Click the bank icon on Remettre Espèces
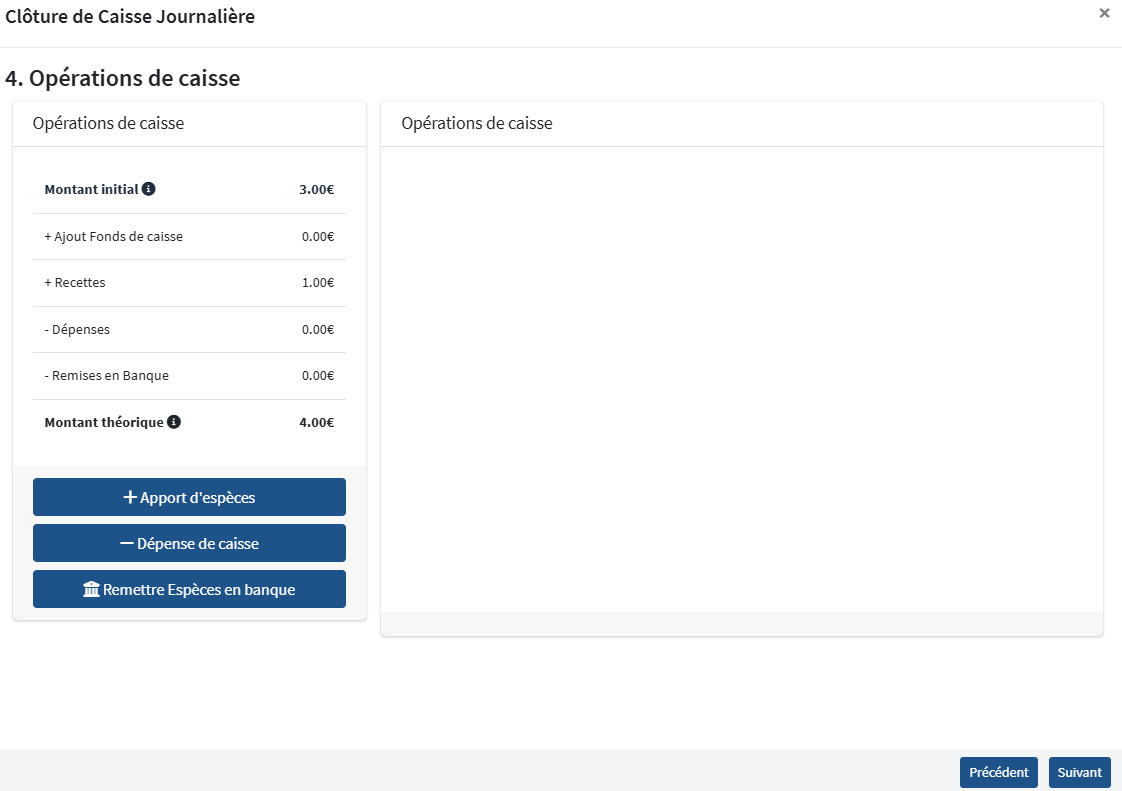The image size is (1122, 791). (91, 589)
